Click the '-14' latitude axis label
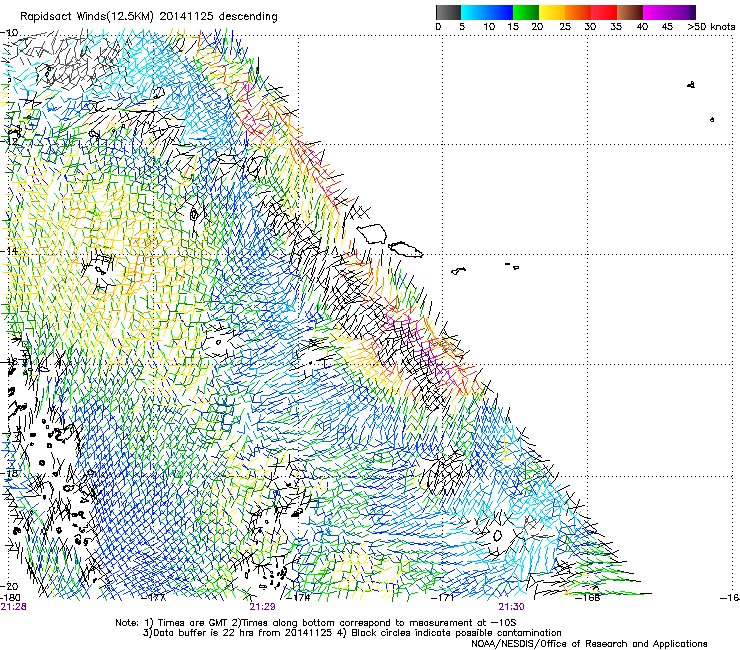Viewport: 740px width, 650px height. point(9,251)
